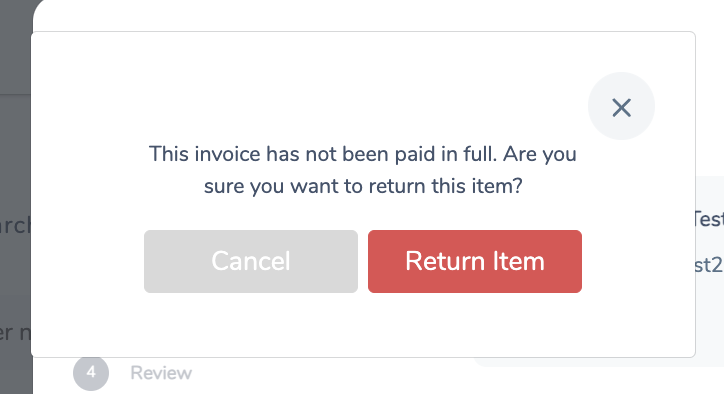
Task: Close the dialog with the X icon
Action: coord(621,106)
